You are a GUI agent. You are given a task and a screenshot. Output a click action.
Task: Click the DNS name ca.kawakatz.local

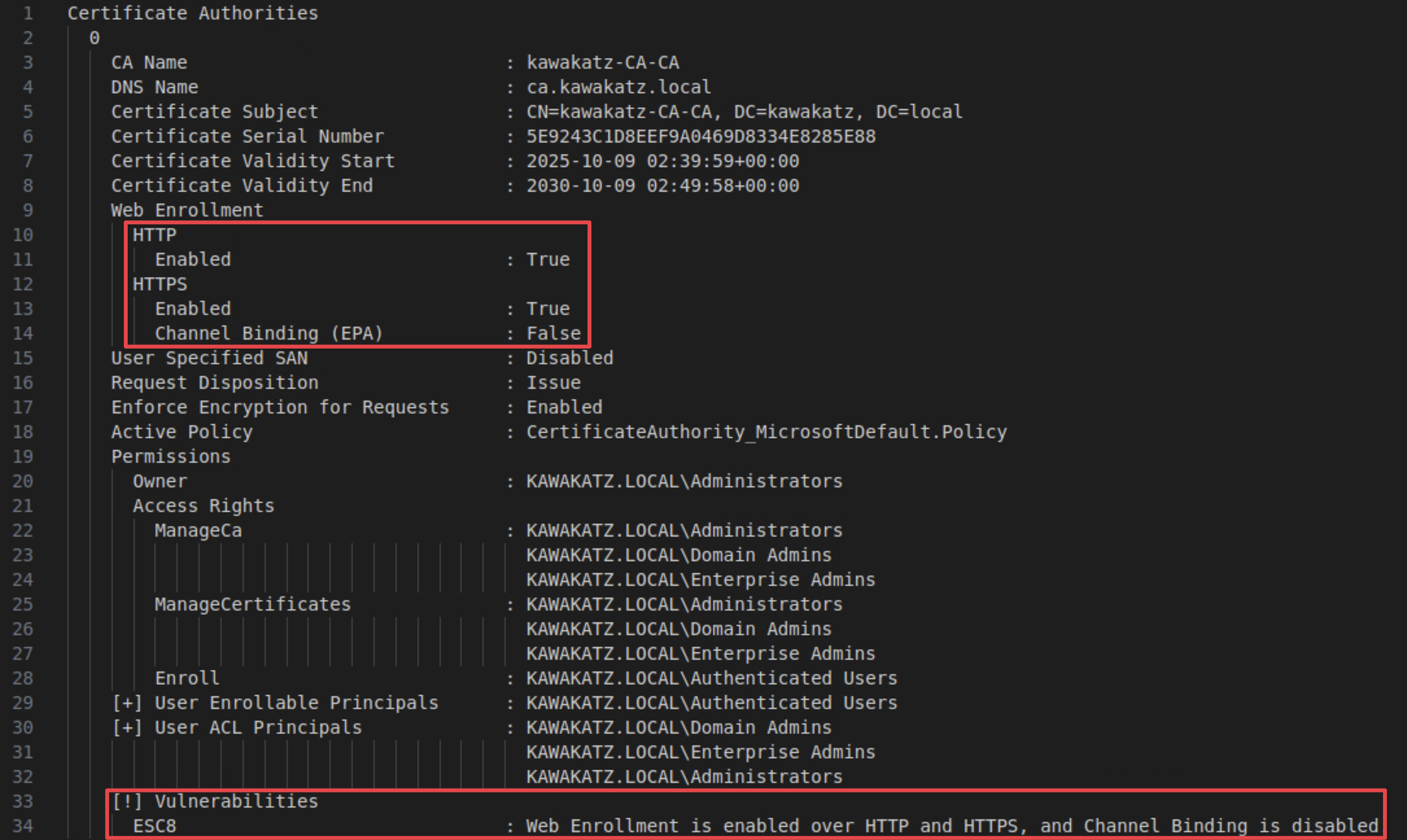618,87
